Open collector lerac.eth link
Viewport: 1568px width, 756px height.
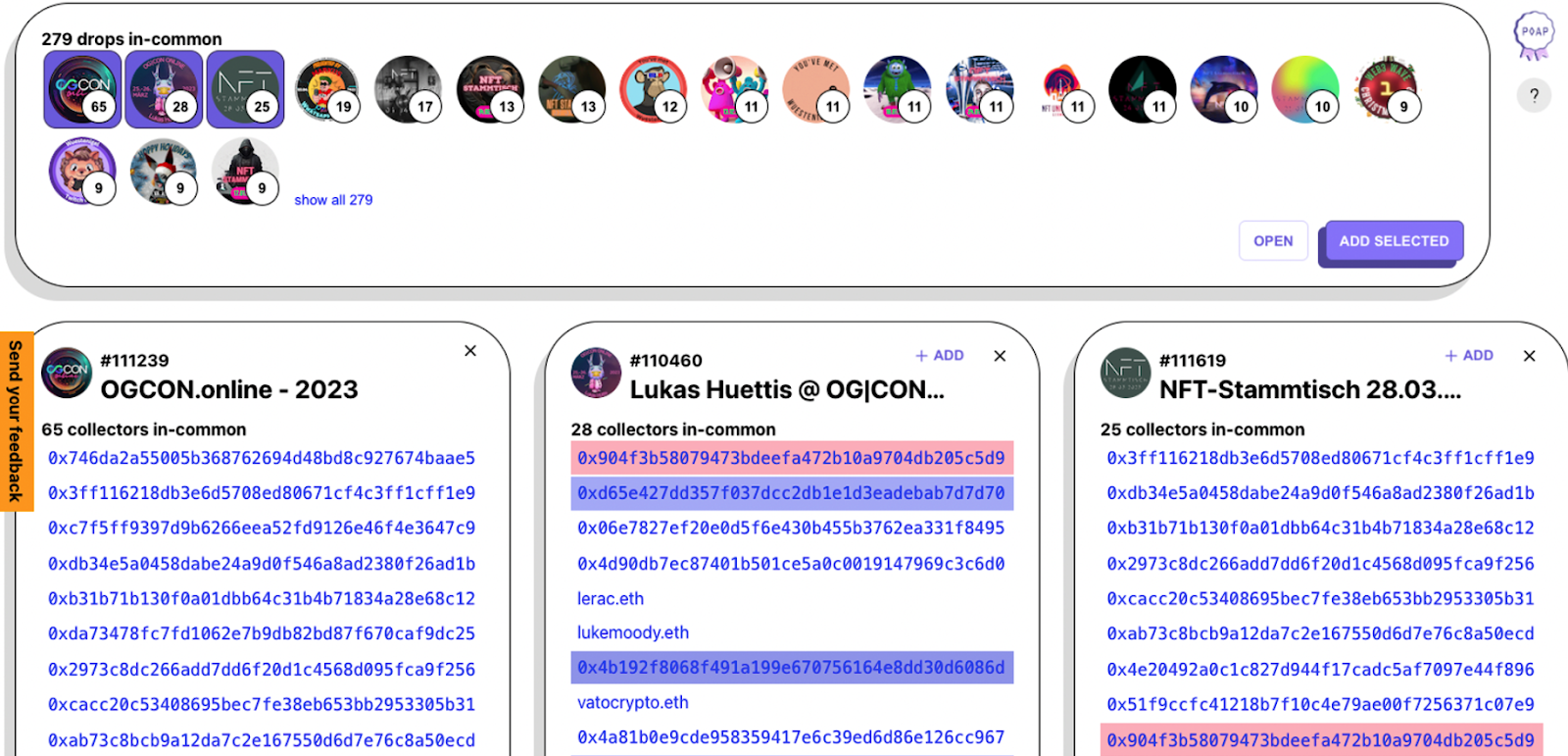(611, 599)
